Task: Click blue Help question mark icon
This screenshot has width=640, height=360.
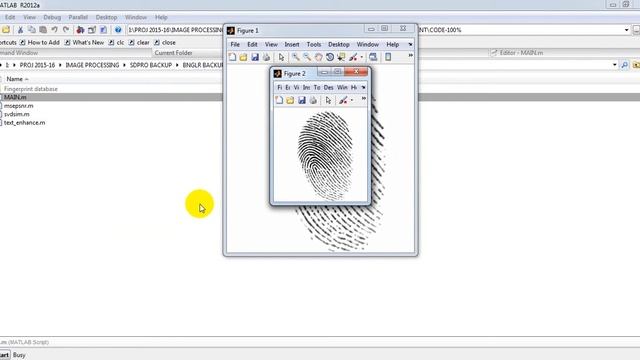Action: click(118, 30)
